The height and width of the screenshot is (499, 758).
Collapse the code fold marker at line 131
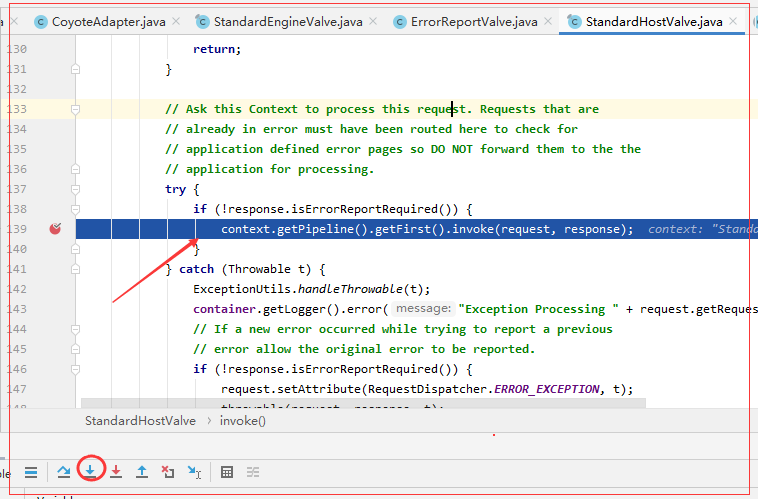click(x=75, y=69)
